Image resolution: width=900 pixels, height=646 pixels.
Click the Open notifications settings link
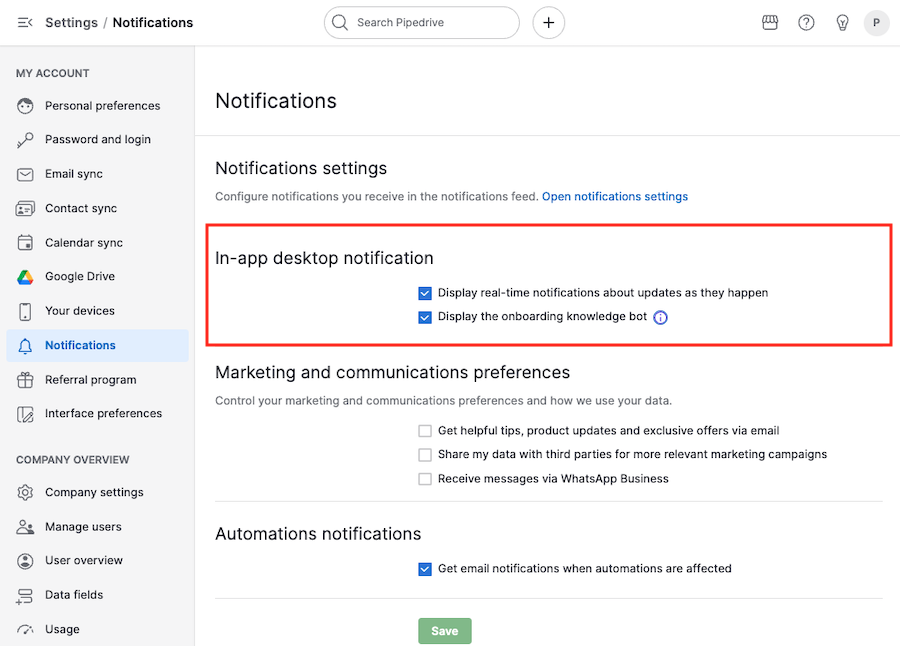tap(615, 196)
